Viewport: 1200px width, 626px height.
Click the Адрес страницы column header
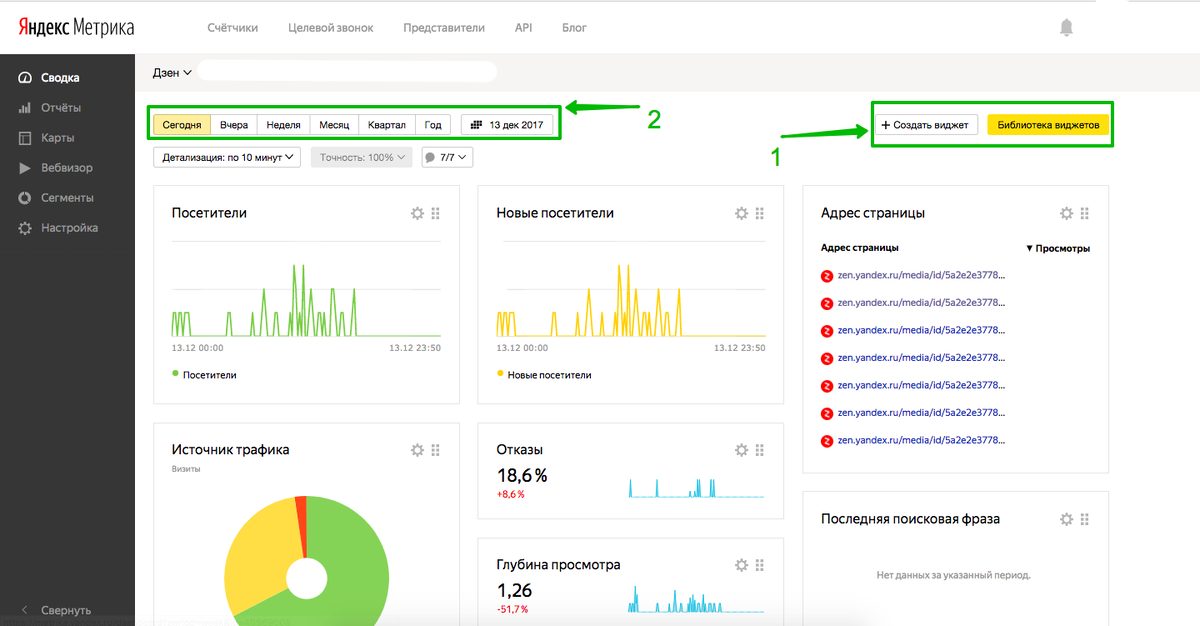(x=859, y=248)
